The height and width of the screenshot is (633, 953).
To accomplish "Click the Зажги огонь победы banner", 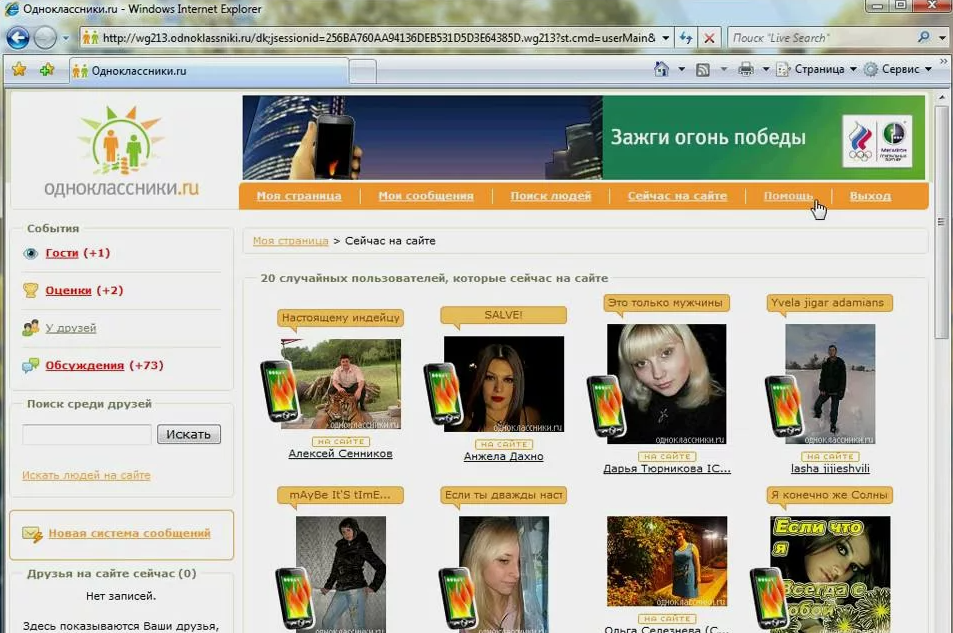I will (583, 137).
